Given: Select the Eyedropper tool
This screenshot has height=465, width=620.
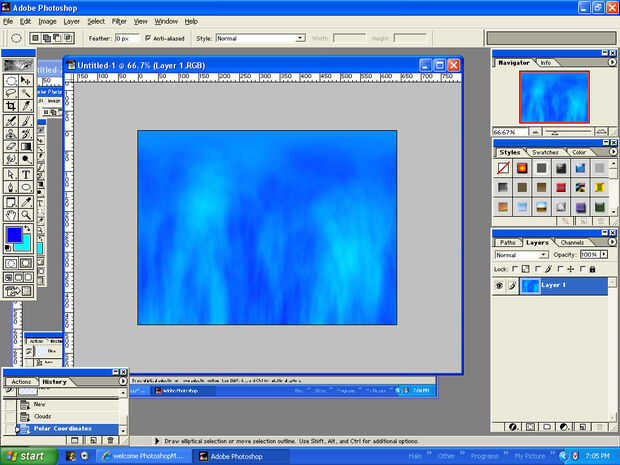Looking at the screenshot, I should pos(26,202).
